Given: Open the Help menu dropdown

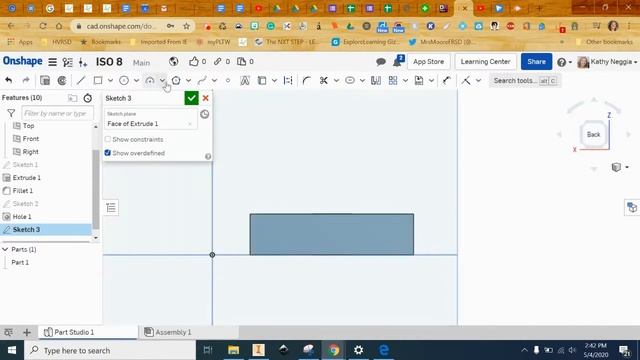Looking at the screenshot, I should (564, 62).
